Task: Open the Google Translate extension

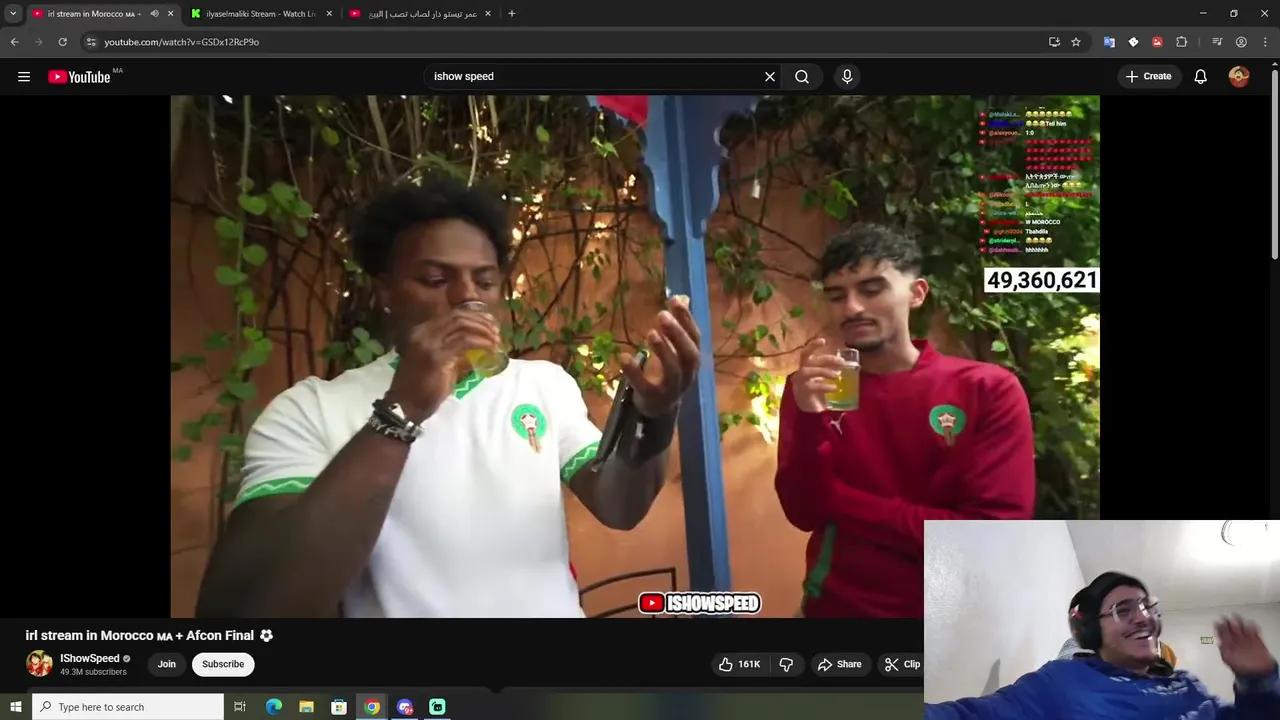Action: click(x=1109, y=42)
